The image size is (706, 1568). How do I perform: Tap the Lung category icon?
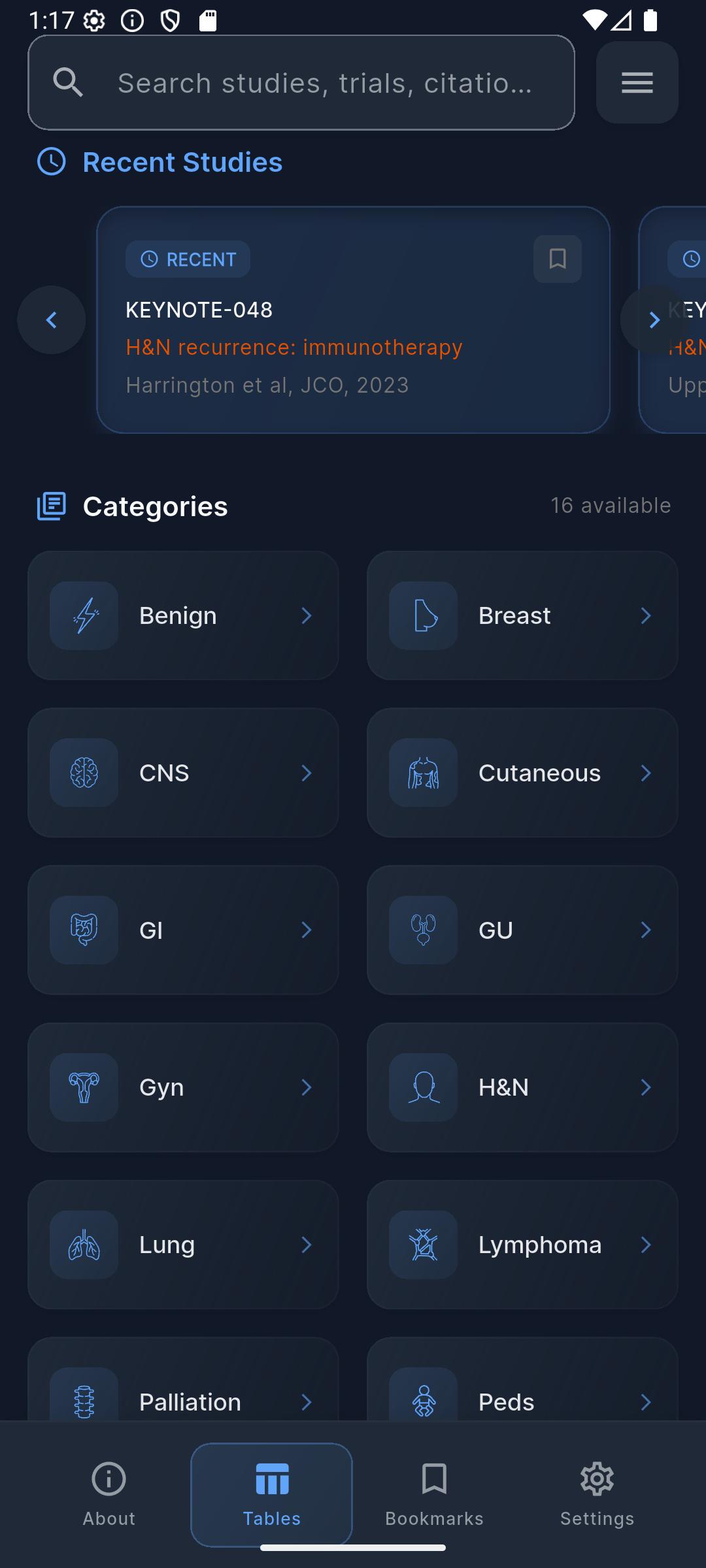tap(84, 1245)
